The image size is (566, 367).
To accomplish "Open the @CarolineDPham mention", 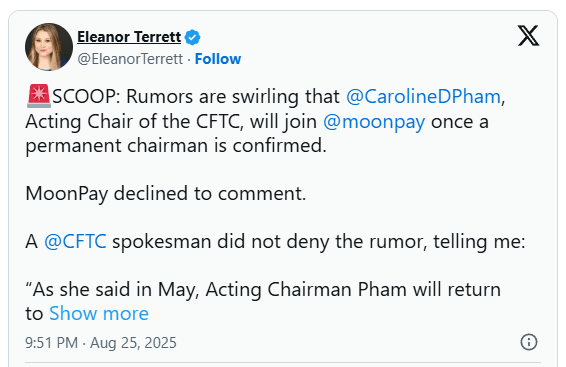I will [423, 97].
